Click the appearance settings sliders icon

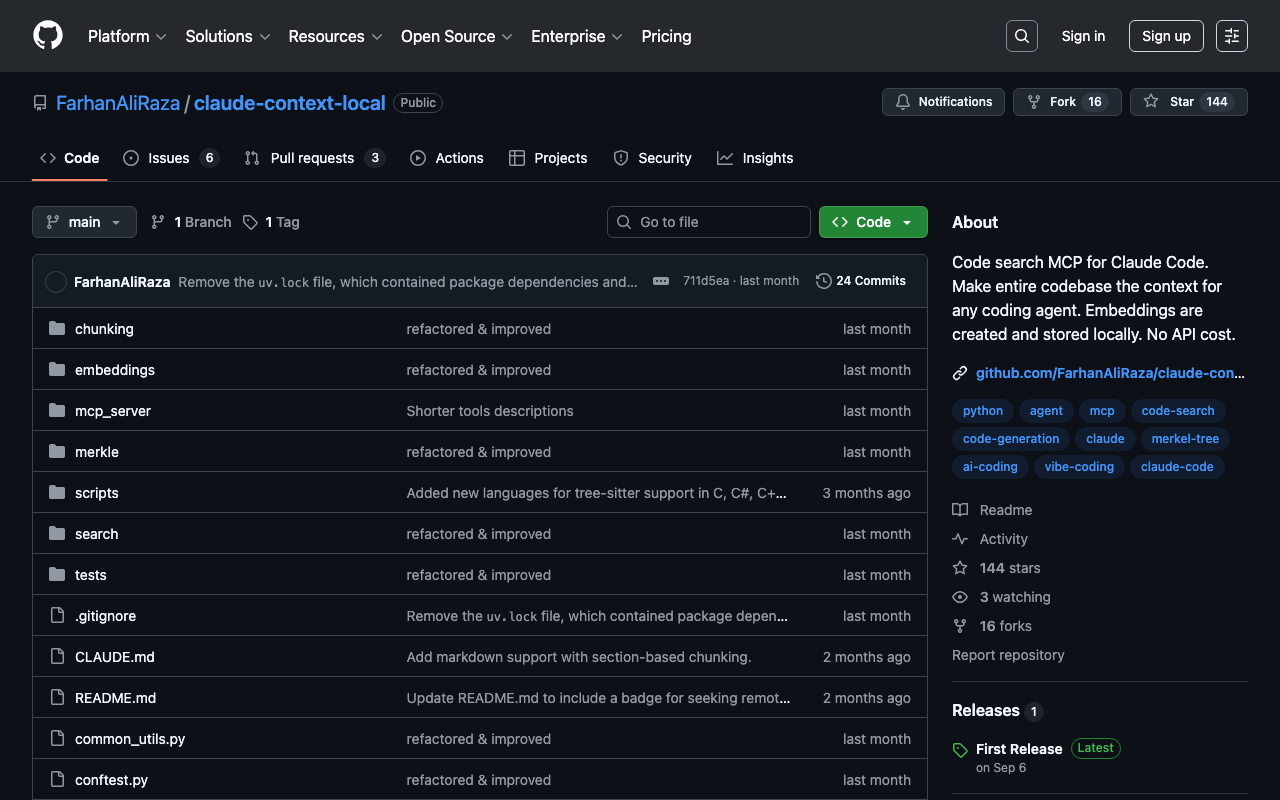click(1231, 36)
